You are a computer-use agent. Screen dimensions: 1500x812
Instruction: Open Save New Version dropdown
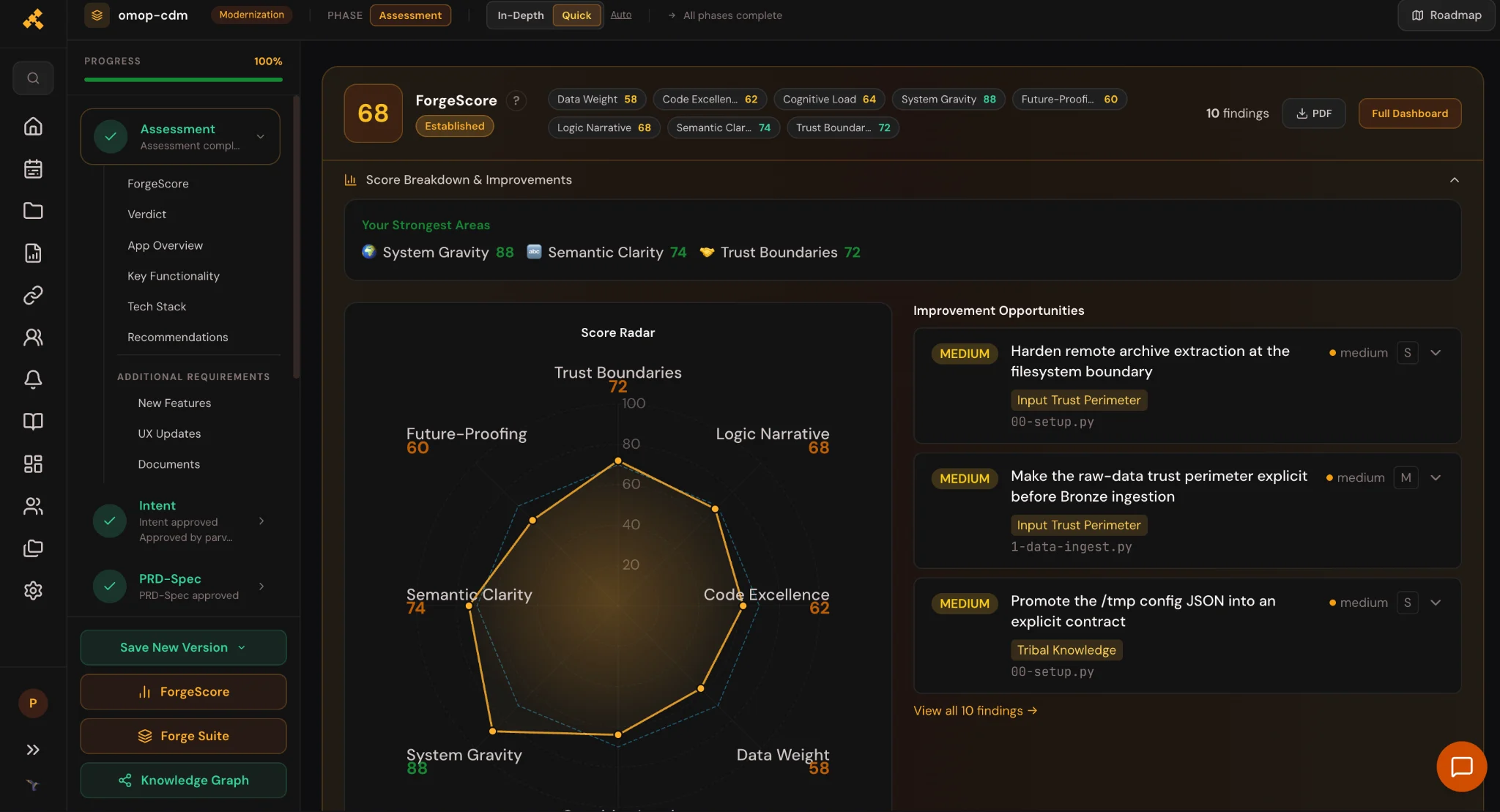click(x=183, y=648)
